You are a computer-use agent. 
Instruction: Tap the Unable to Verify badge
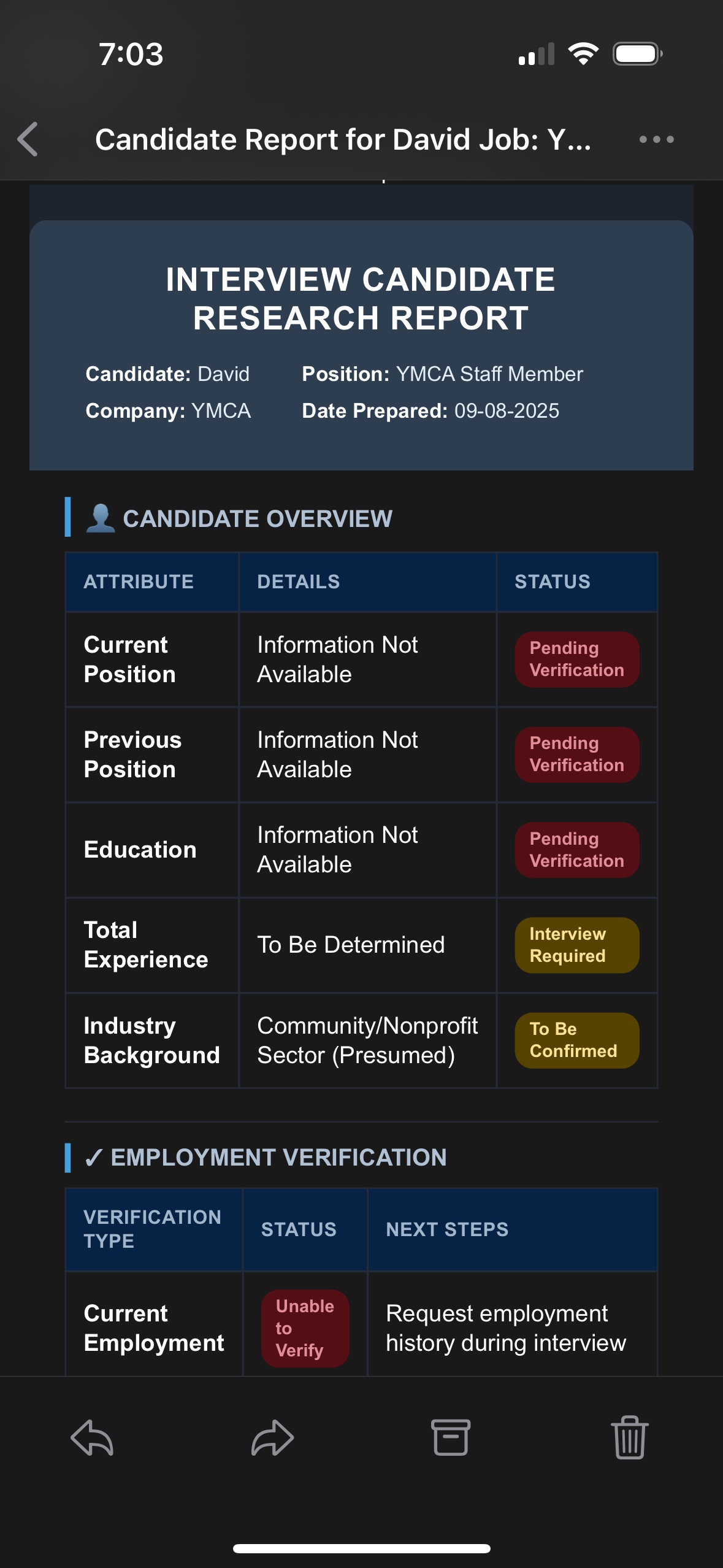305,1328
